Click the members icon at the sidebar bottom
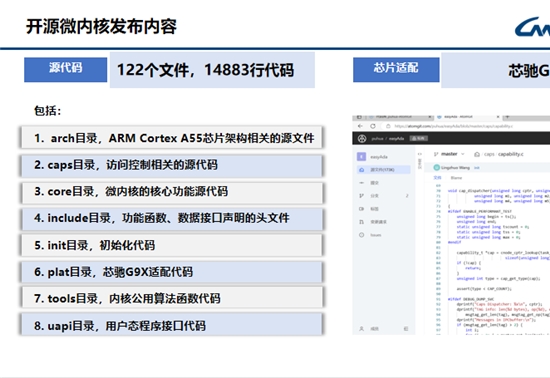 [x=361, y=329]
